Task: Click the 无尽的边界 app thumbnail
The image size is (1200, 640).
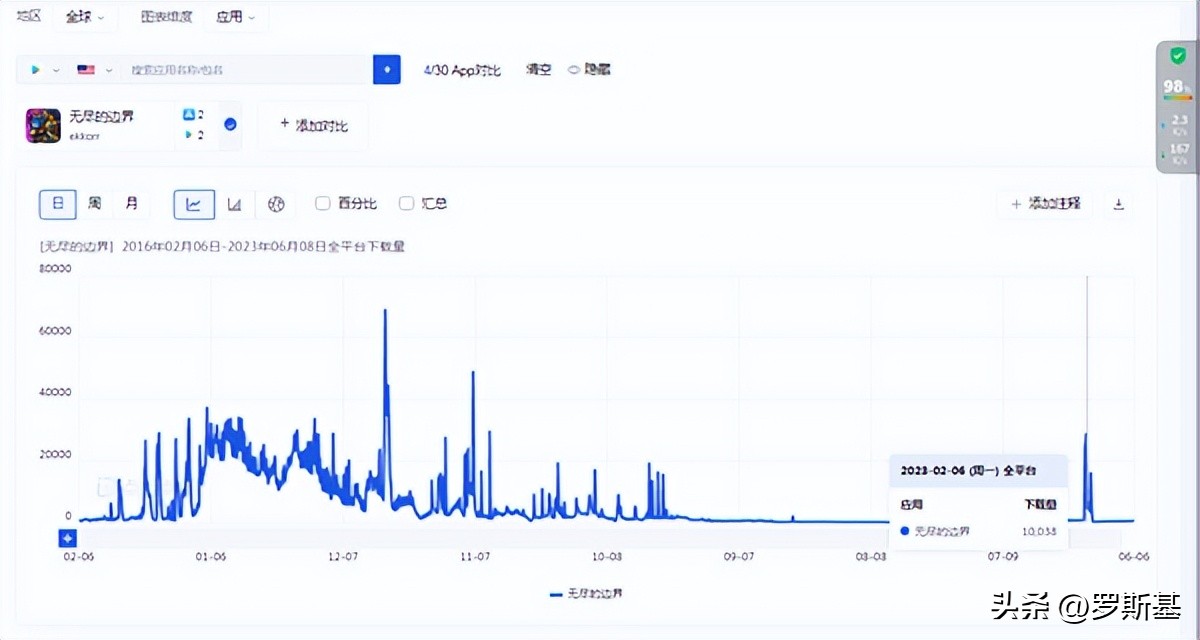Action: (42, 124)
